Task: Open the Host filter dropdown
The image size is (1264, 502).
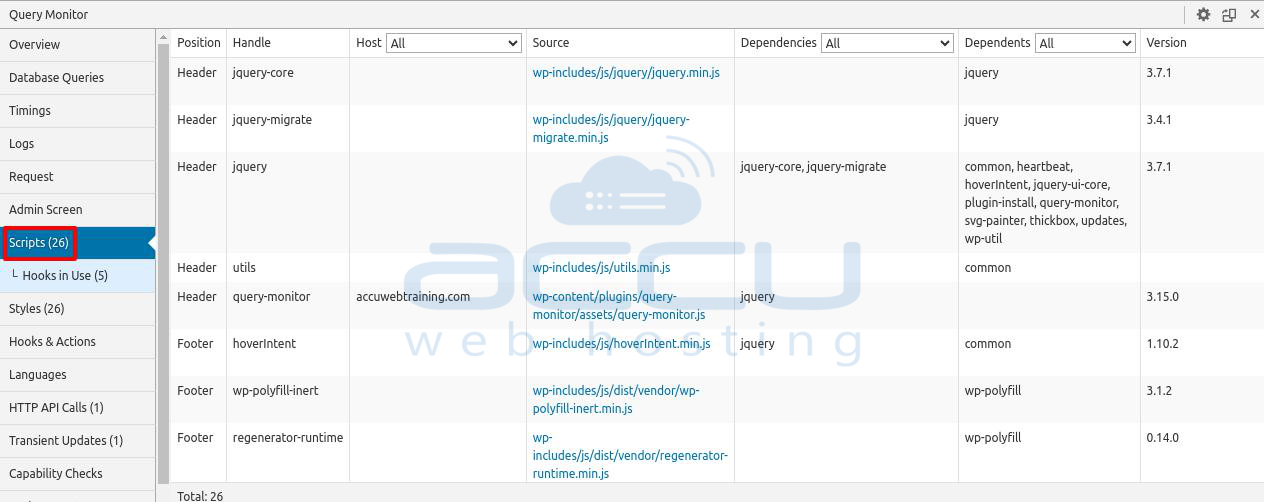Action: [x=454, y=43]
